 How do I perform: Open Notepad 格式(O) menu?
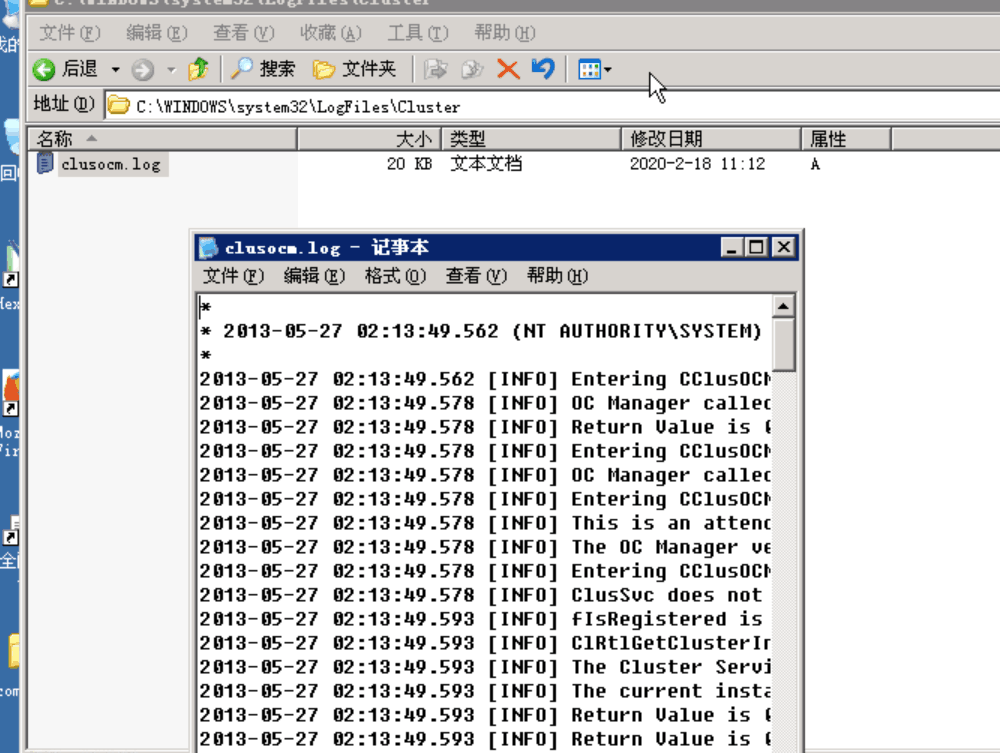[x=395, y=276]
